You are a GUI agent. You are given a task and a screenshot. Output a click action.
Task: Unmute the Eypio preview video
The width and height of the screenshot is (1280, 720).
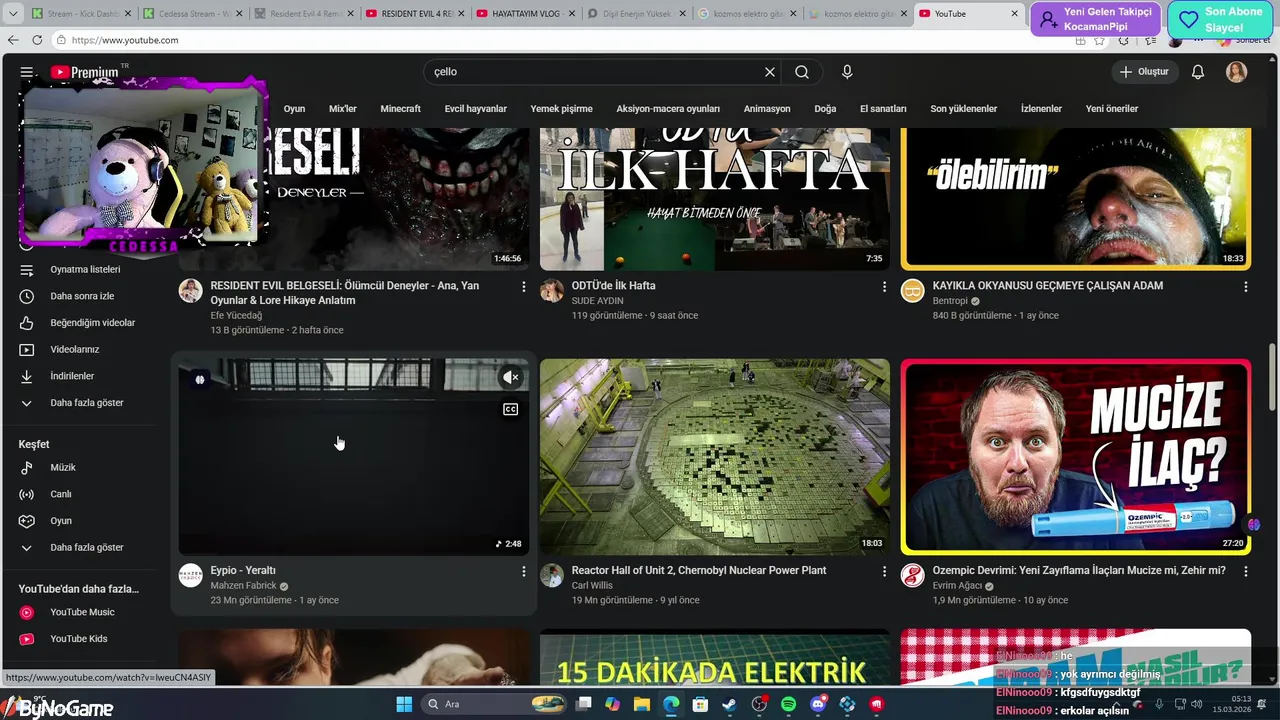coord(511,377)
